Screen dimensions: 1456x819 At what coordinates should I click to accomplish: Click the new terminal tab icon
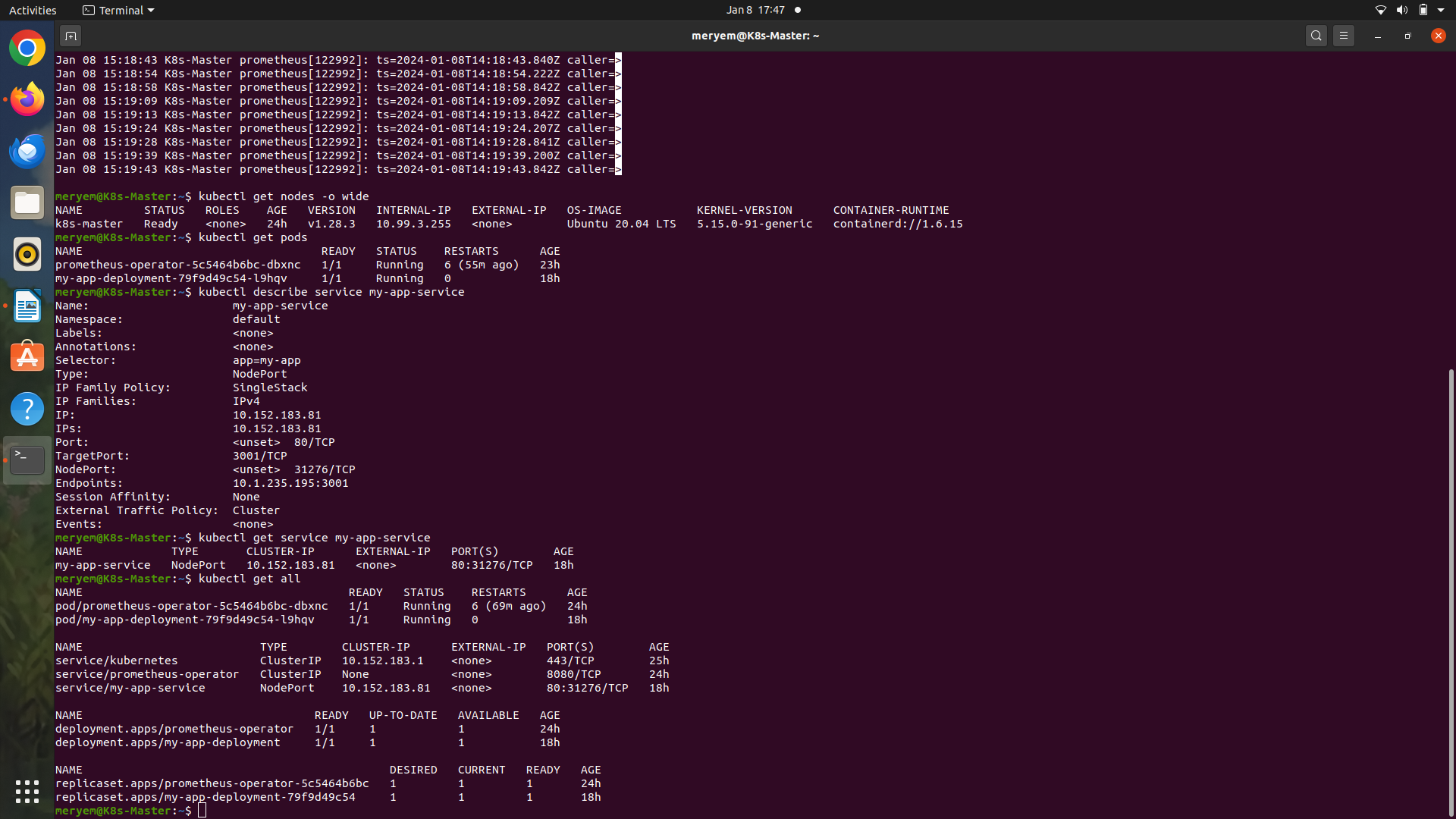pos(71,36)
